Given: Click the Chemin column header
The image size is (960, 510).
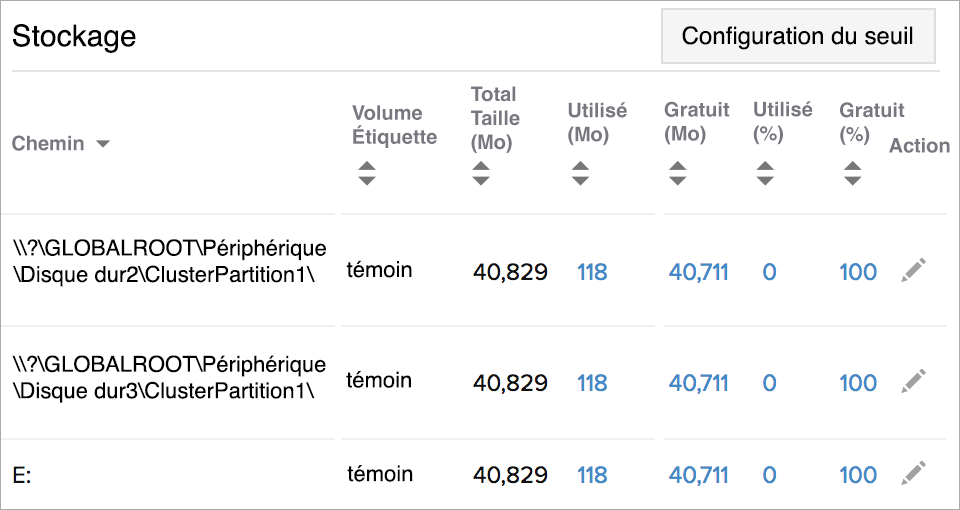Looking at the screenshot, I should pyautogui.click(x=48, y=144).
